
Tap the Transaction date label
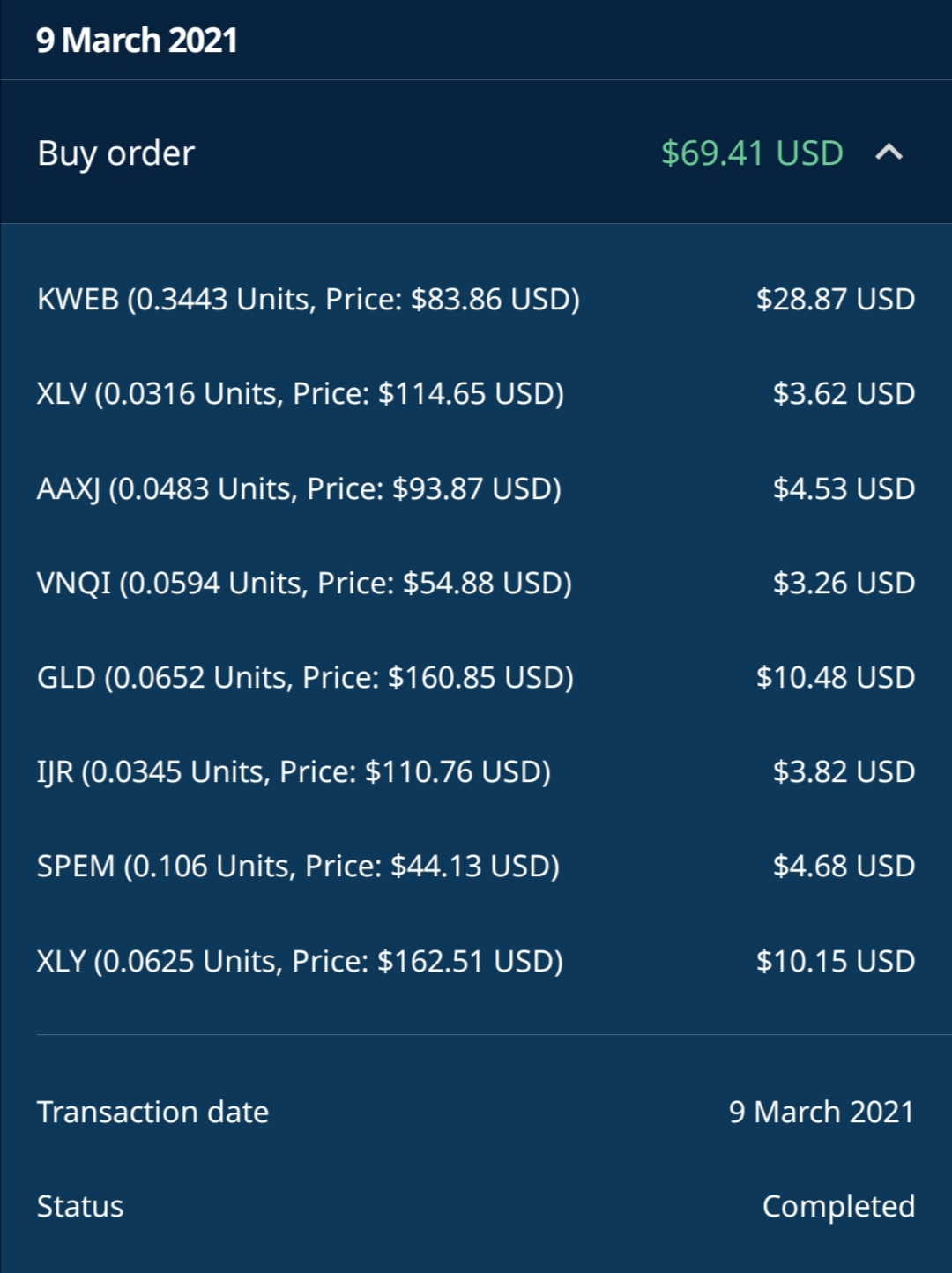(152, 1112)
